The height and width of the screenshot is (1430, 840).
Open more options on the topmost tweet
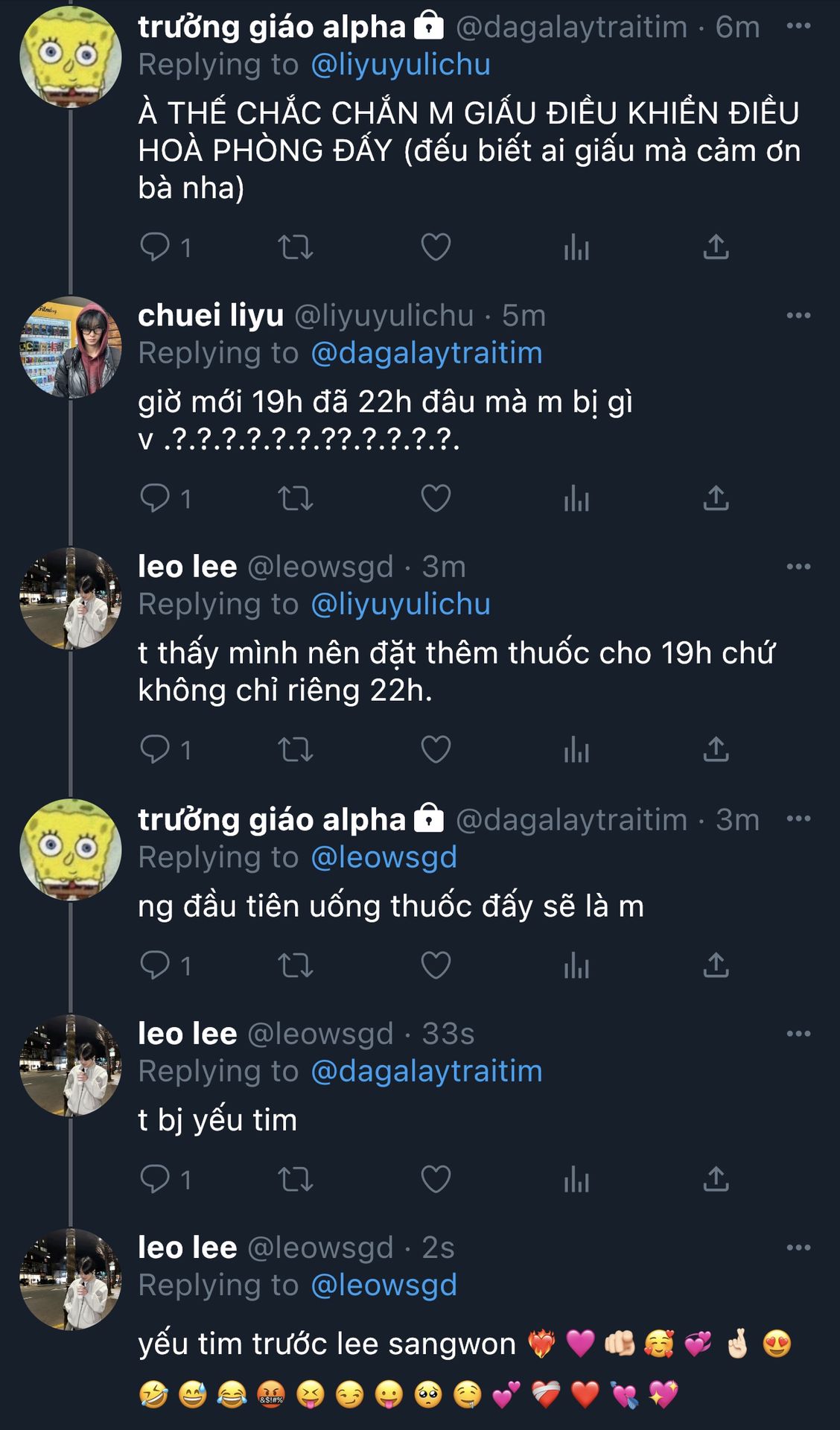(x=798, y=26)
